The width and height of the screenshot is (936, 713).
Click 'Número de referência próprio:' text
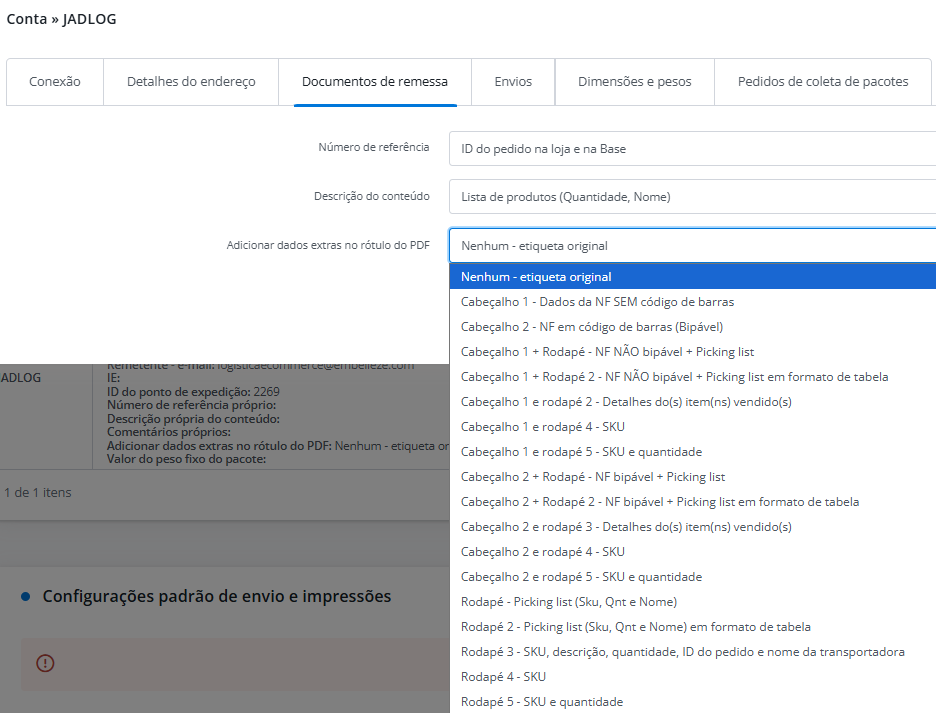click(191, 405)
